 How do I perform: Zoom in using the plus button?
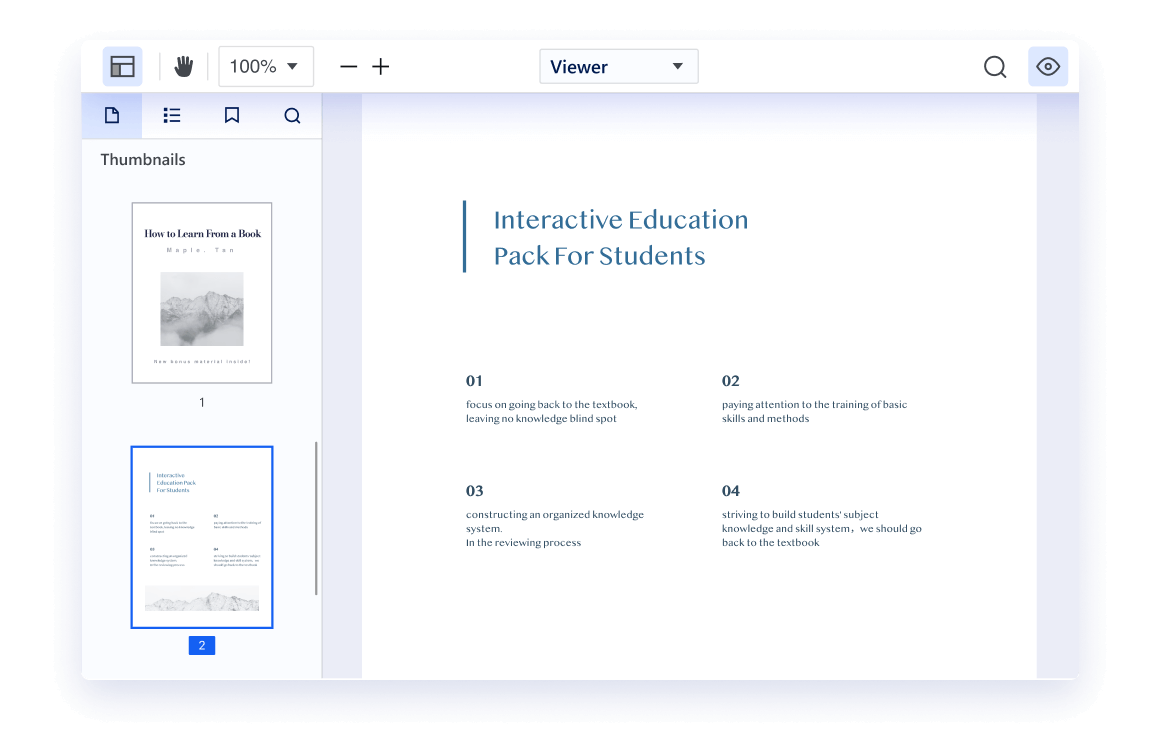click(x=380, y=66)
